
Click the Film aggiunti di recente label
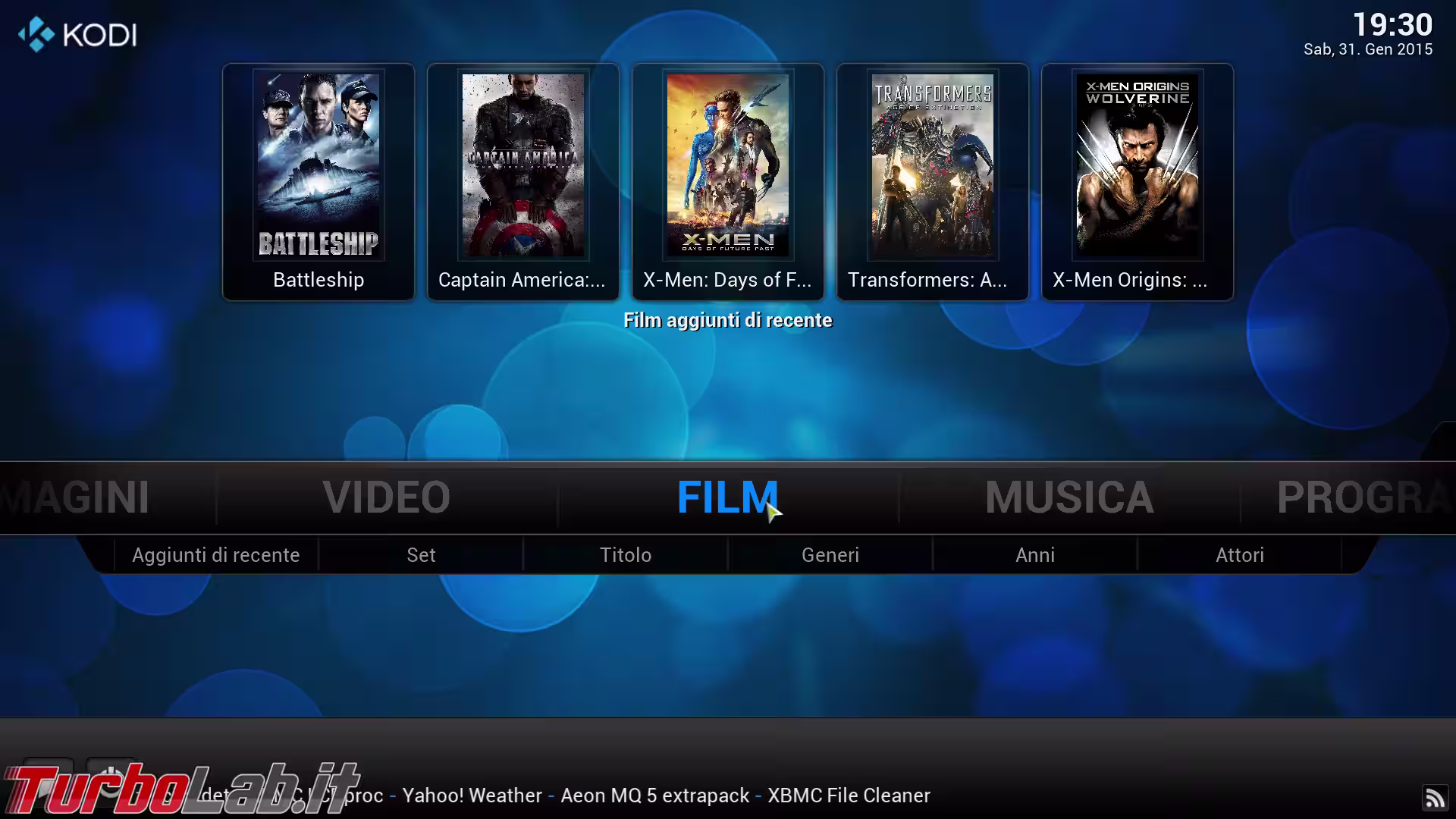point(728,320)
